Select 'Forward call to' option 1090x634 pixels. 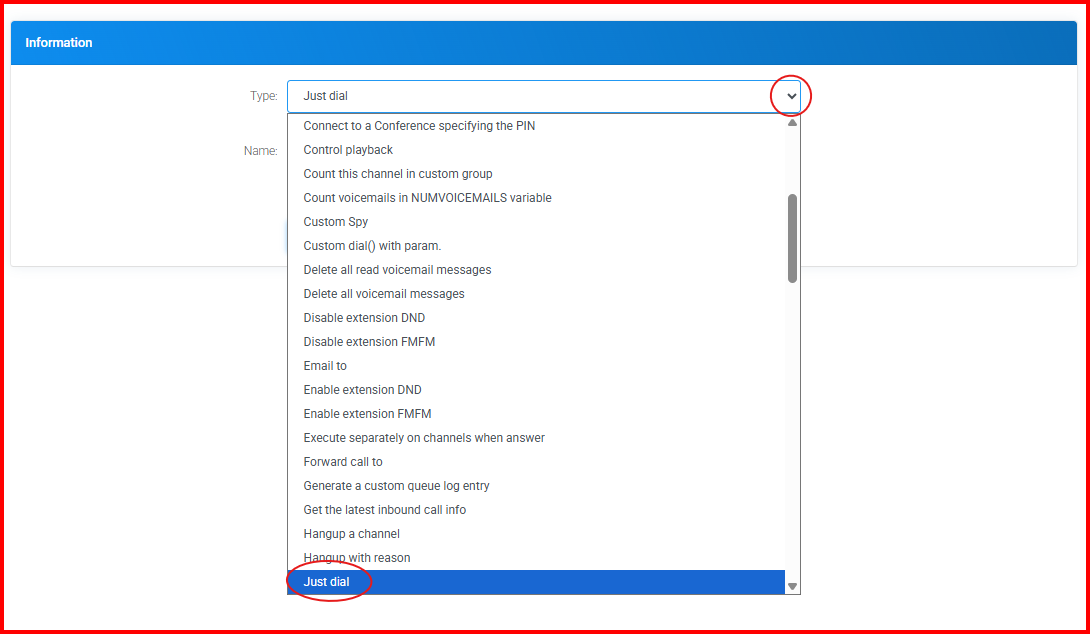pos(343,462)
